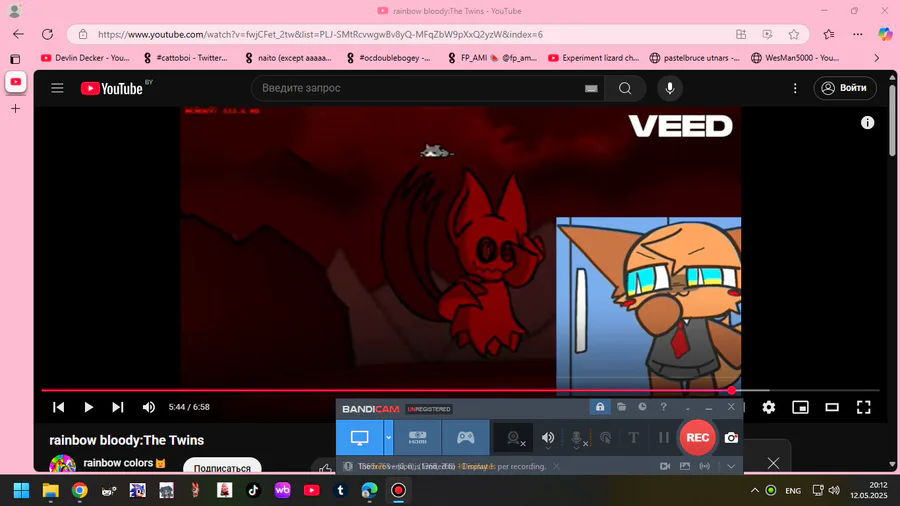This screenshot has height=506, width=900.
Task: Open Bandicam help question mark
Action: (664, 407)
